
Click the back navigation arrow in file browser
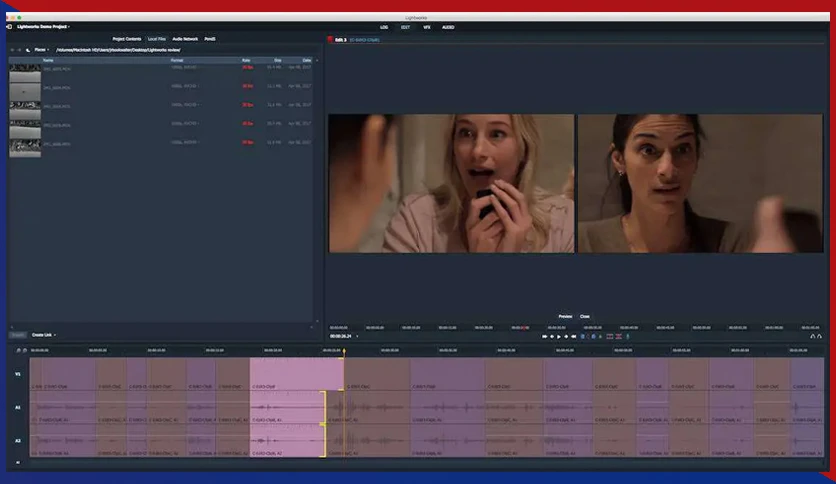[x=12, y=50]
